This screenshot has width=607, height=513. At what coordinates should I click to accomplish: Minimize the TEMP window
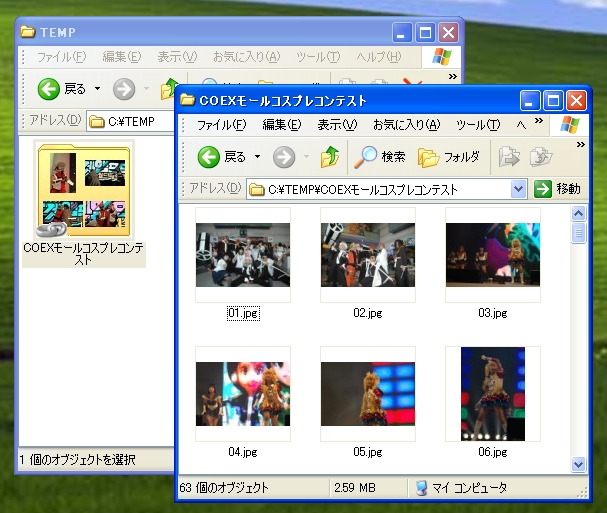[402, 33]
